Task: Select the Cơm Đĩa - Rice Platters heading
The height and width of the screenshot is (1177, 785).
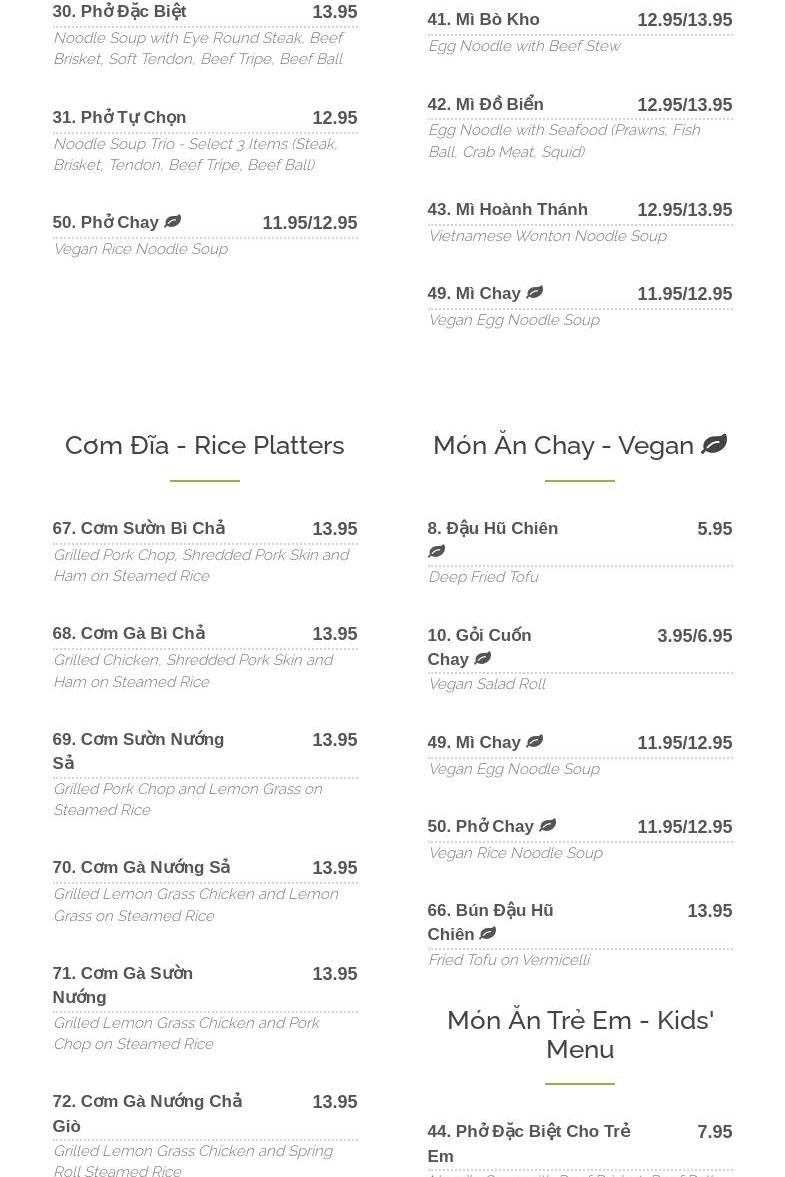Action: click(204, 445)
